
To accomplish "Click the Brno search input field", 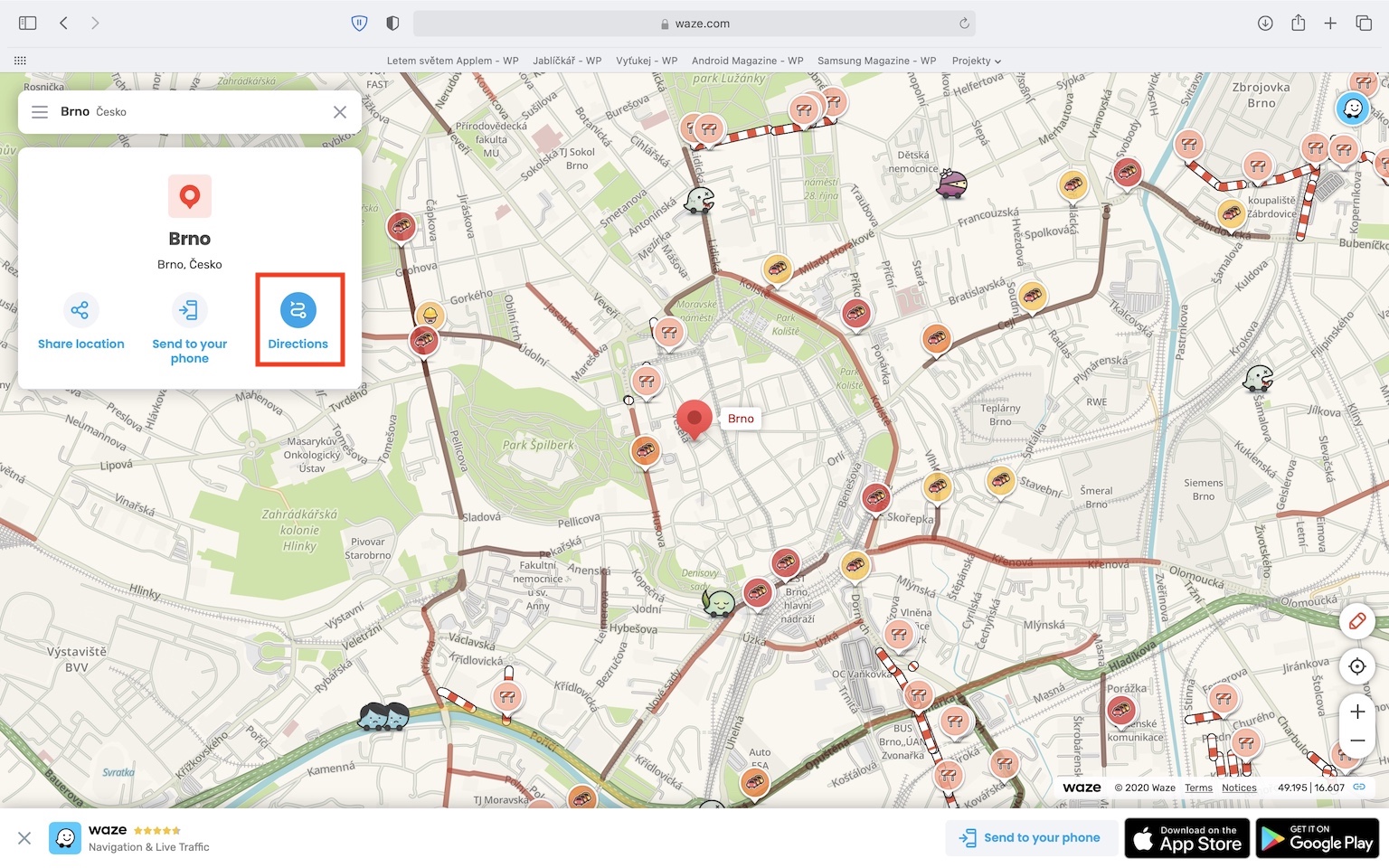I will 190,112.
